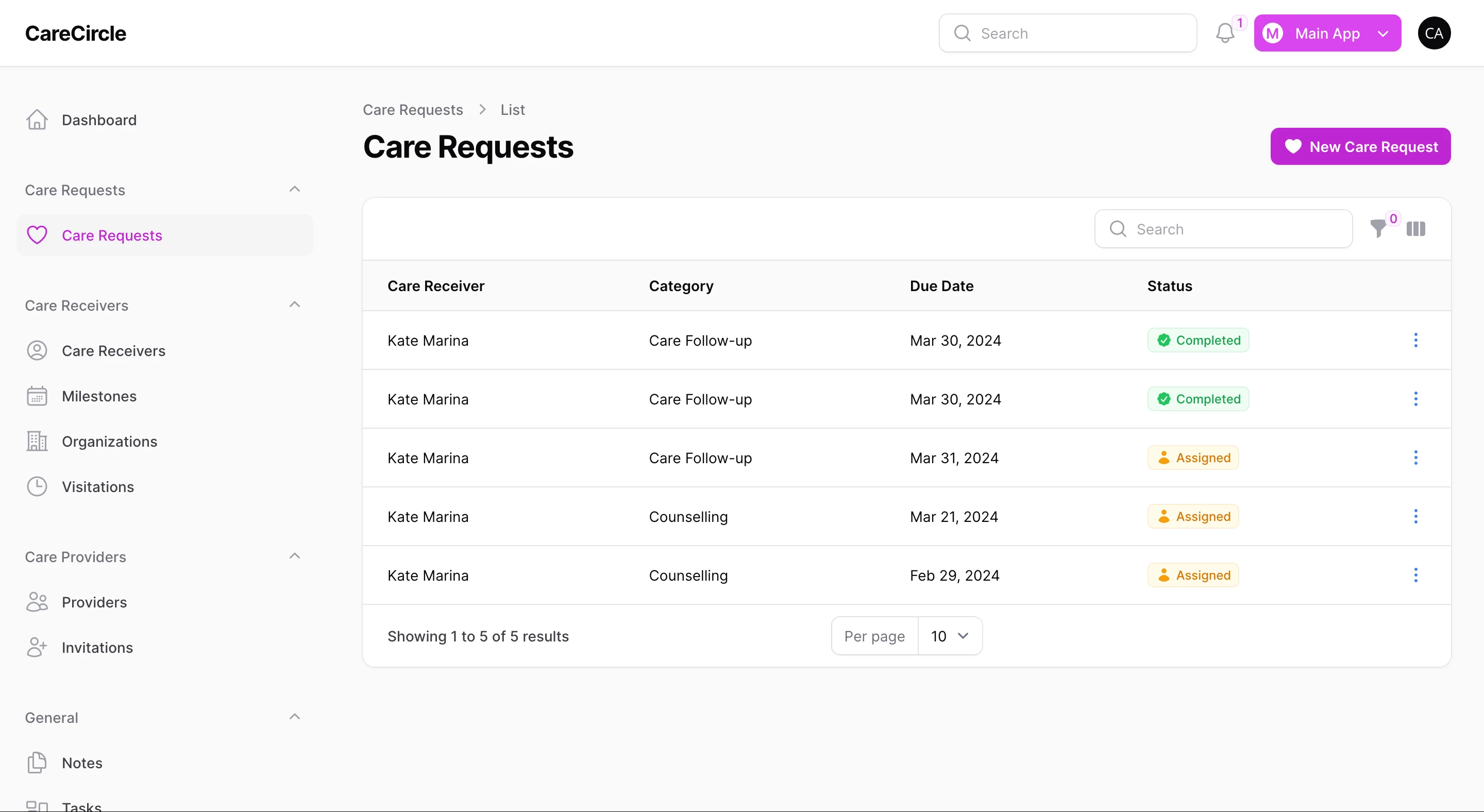Collapse the Care Providers section in sidebar
The image size is (1484, 812).
295,555
